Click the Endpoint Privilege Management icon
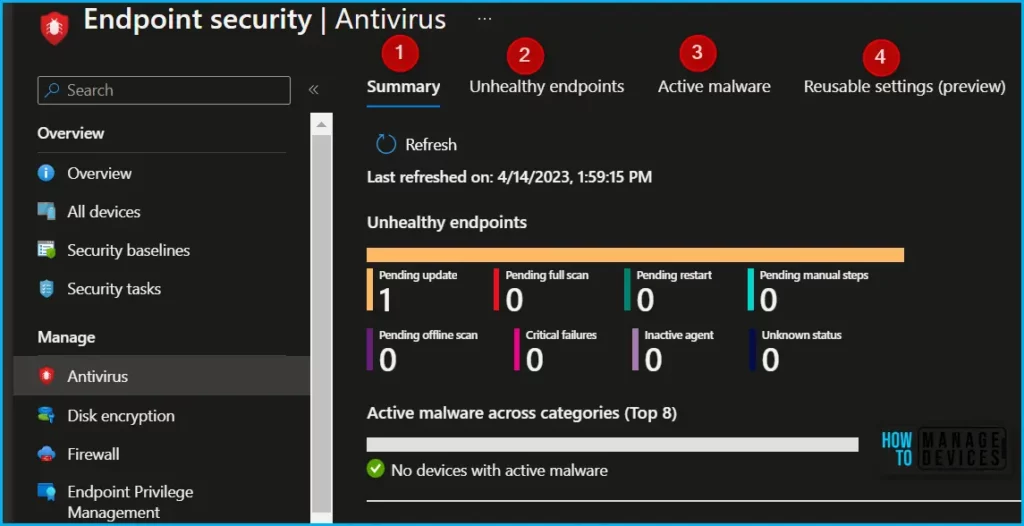 pos(46,492)
